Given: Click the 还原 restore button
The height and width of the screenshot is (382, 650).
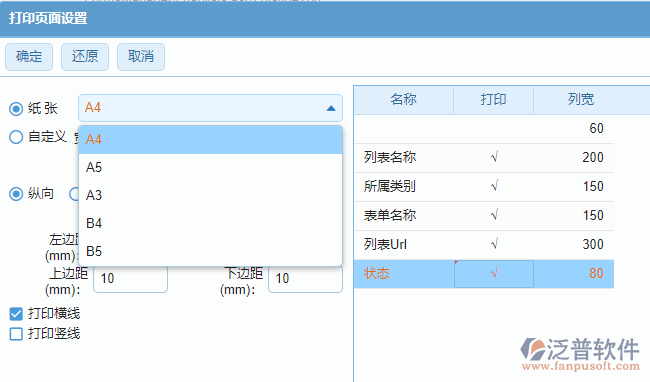Looking at the screenshot, I should point(85,57).
